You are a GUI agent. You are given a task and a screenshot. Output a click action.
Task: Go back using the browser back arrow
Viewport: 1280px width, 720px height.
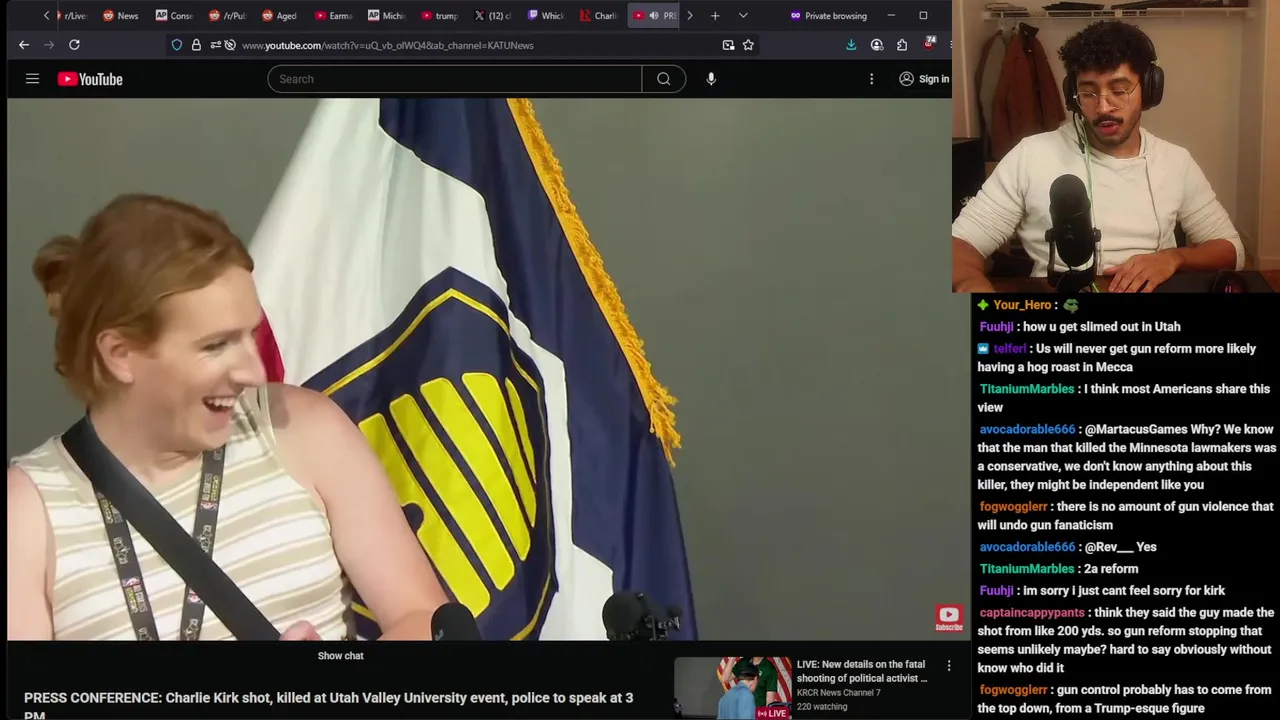tap(24, 45)
